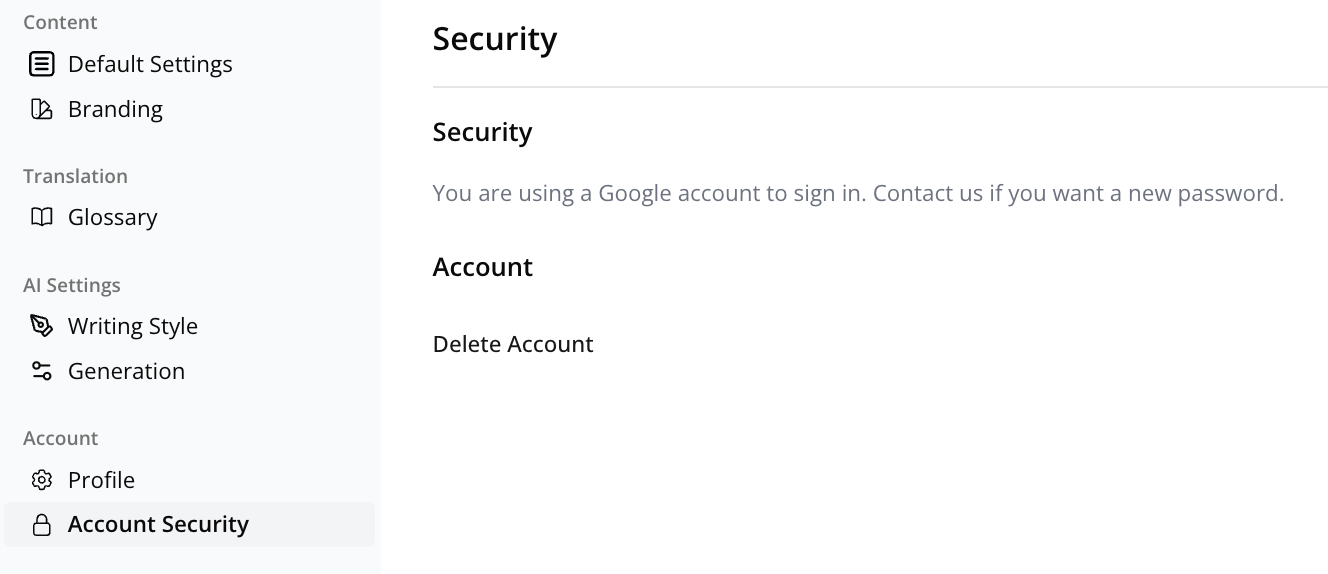This screenshot has width=1328, height=574.
Task: Click the Translation group label in sidebar
Action: [x=75, y=176]
